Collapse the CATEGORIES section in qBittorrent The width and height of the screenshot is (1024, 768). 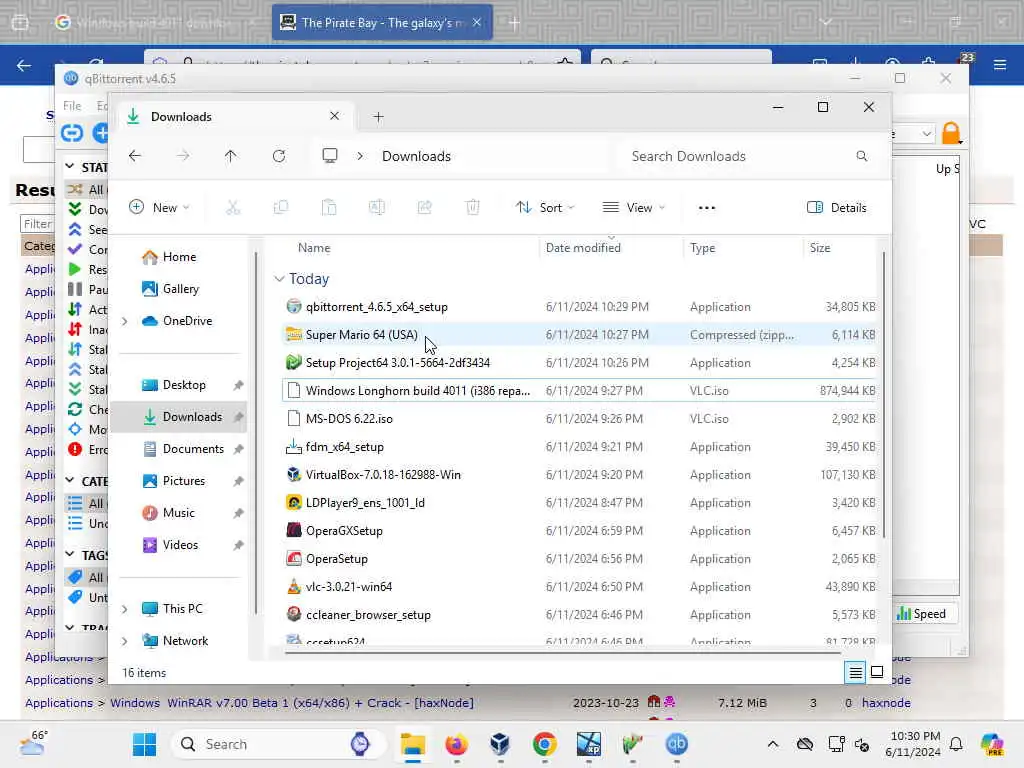[x=70, y=481]
